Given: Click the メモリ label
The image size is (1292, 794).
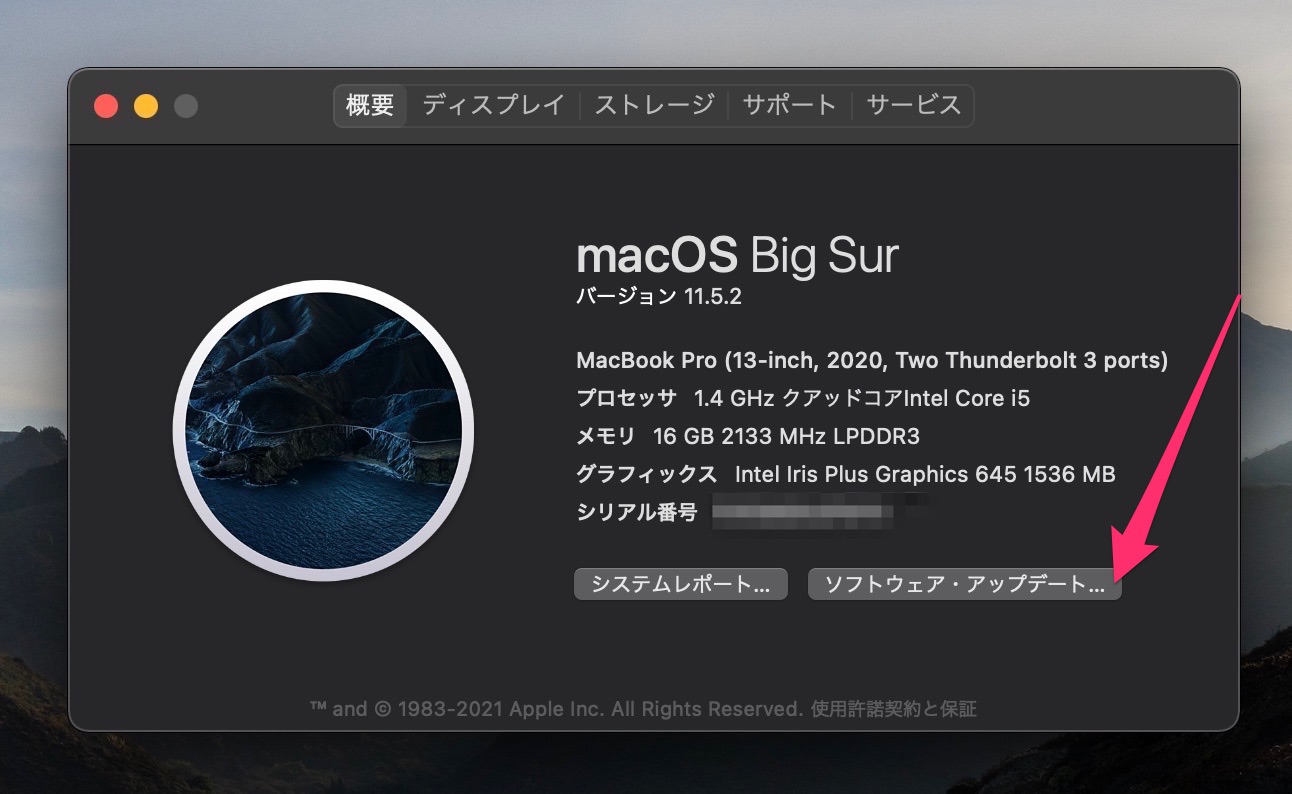Looking at the screenshot, I should tap(606, 436).
